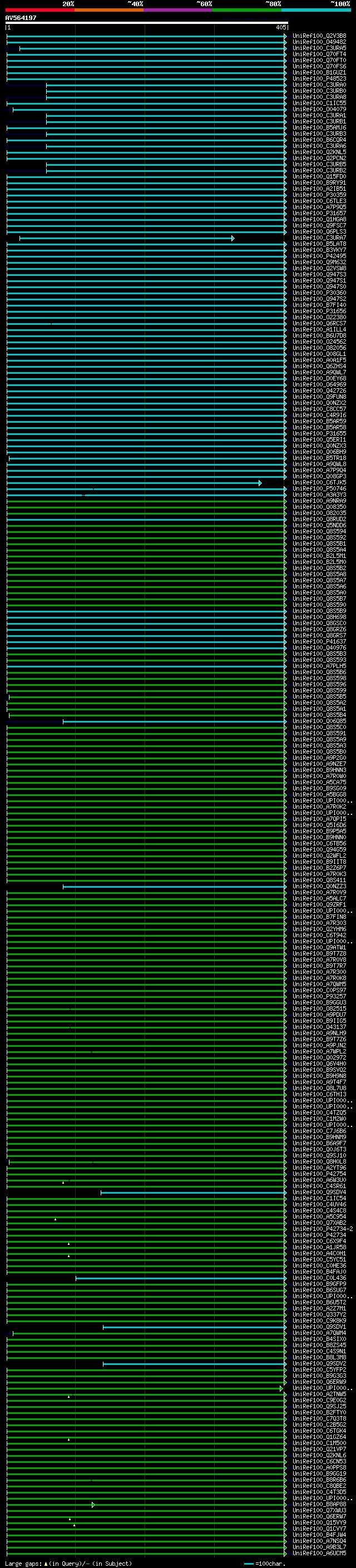The image size is (356, 1568).
Task: Open hit UniRef100_P30359
Action: pos(319,195)
